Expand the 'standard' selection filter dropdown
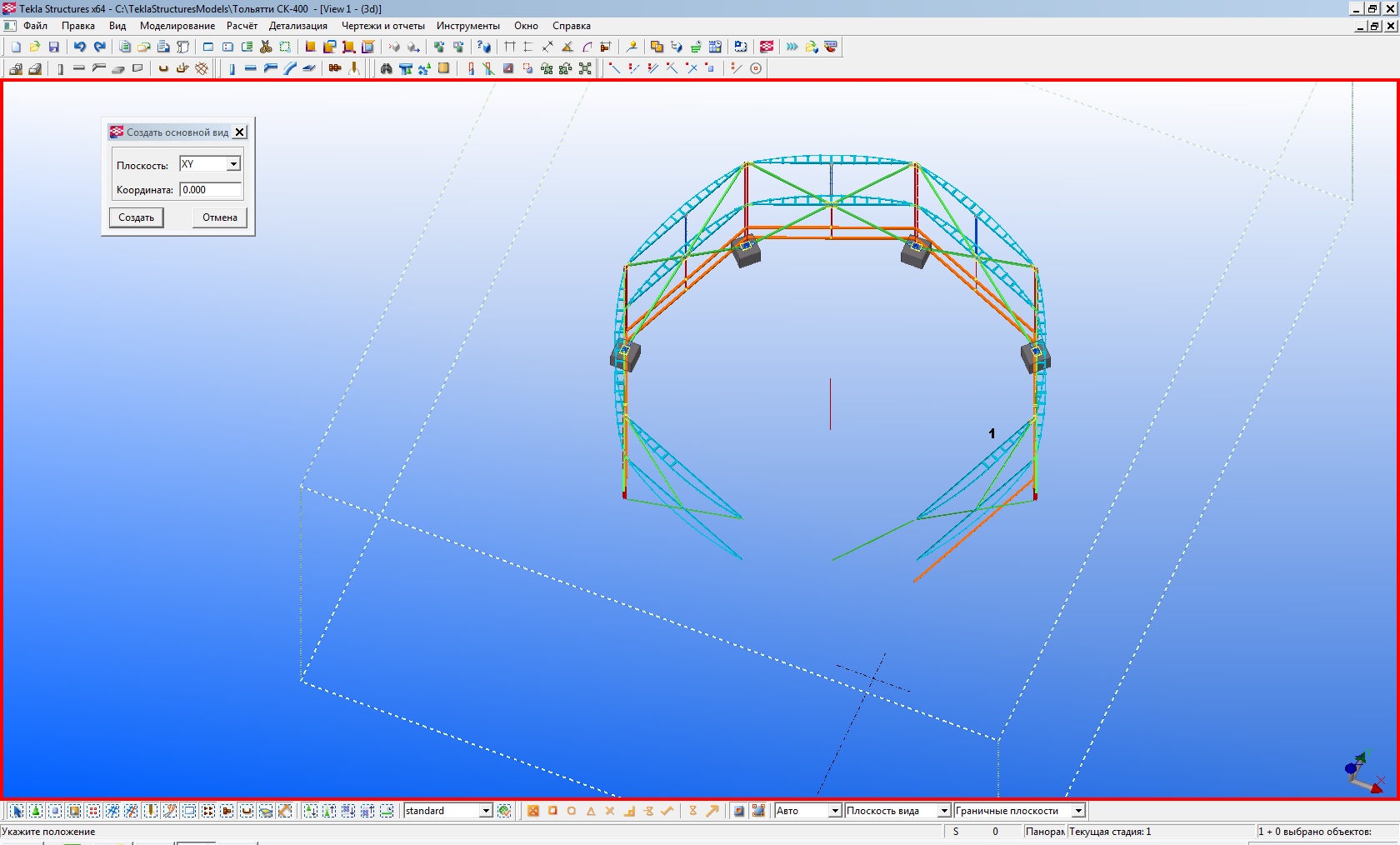 point(486,811)
